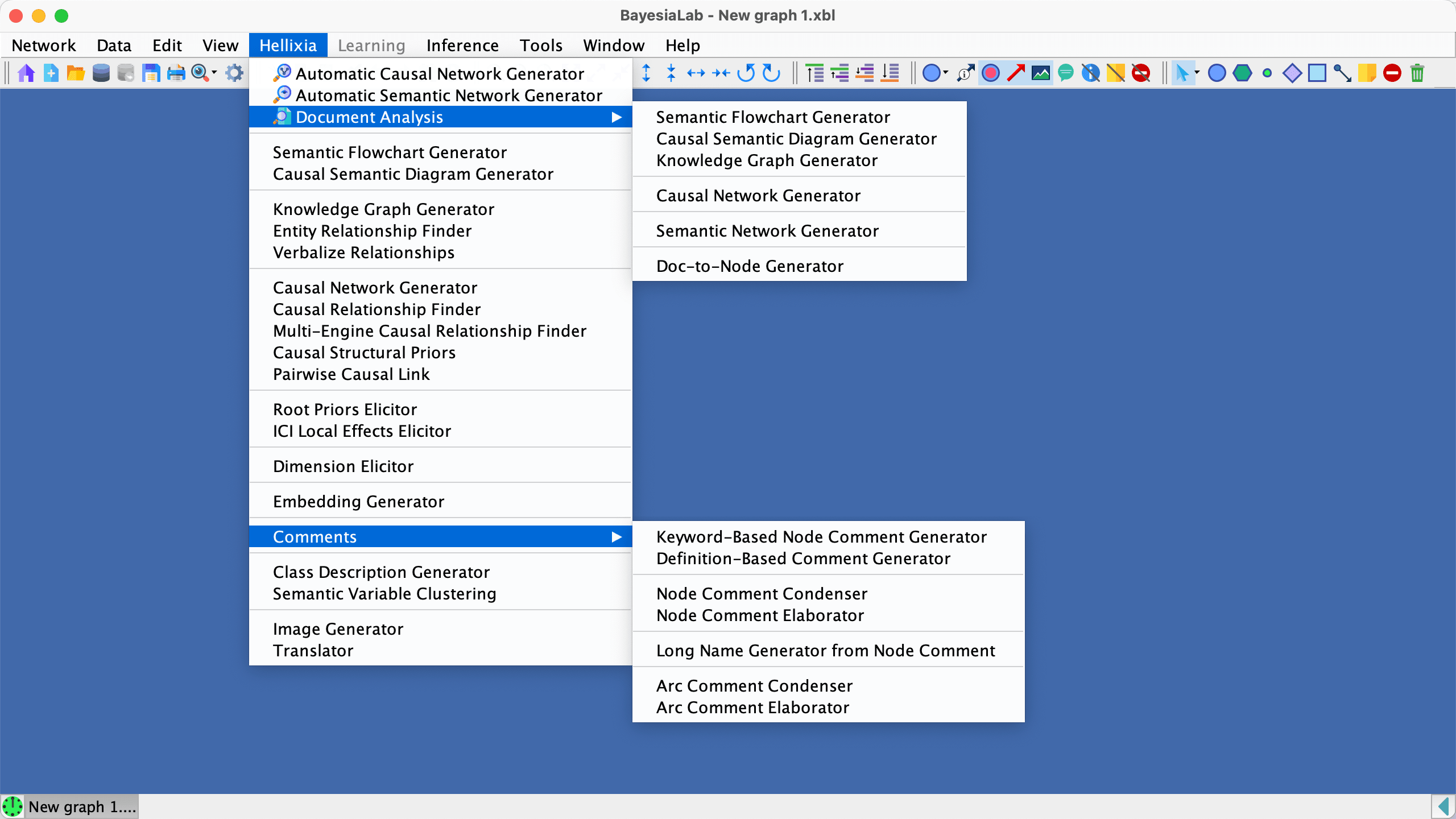Open the Window menu
Image resolution: width=1456 pixels, height=819 pixels.
pyautogui.click(x=614, y=45)
